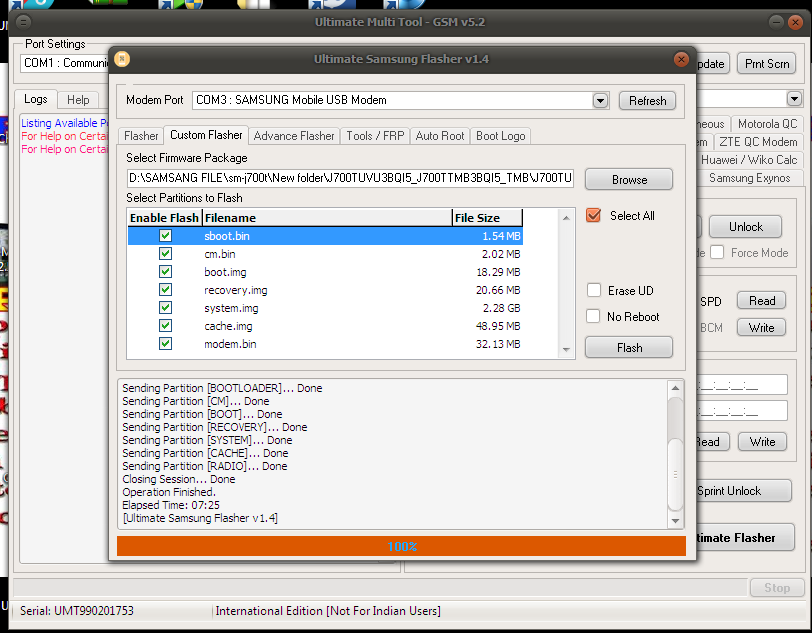Select the Samsung Exynos tab
Viewport: 812px width, 633px height.
(749, 178)
